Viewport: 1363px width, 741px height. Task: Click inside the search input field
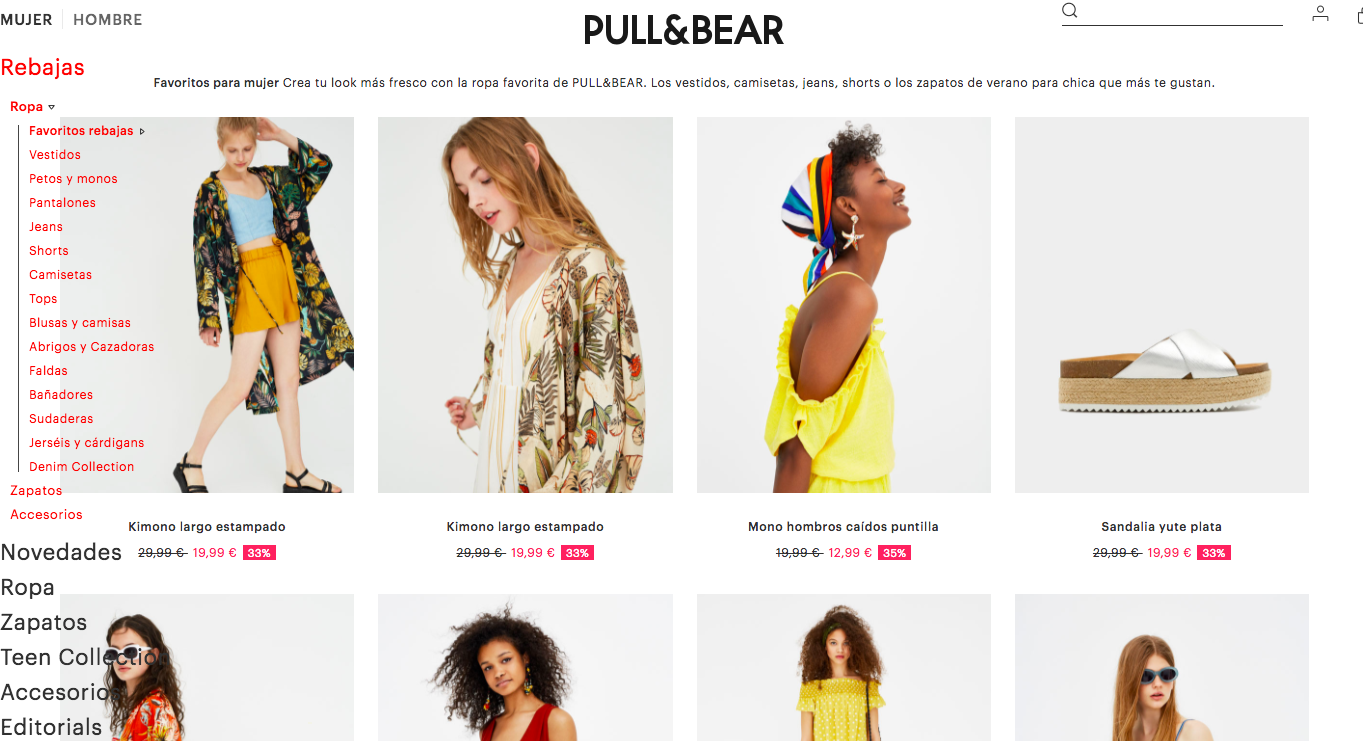pos(1182,13)
